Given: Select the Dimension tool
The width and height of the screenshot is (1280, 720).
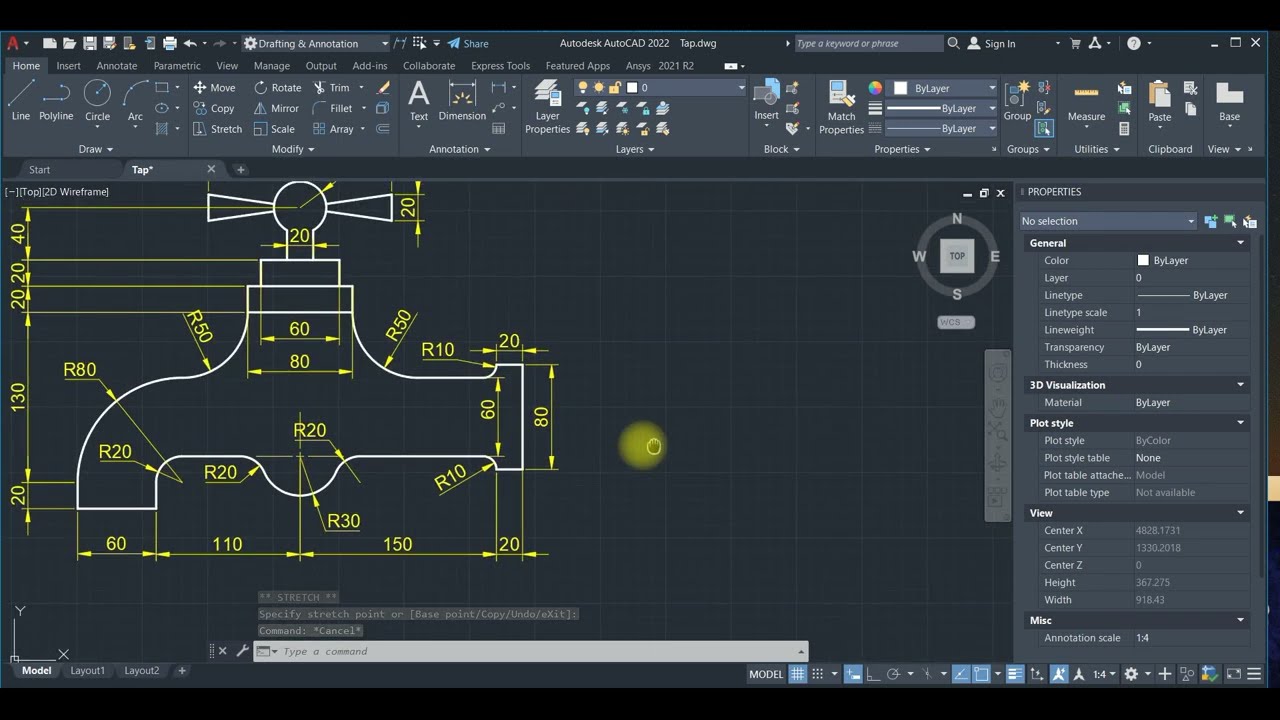Looking at the screenshot, I should [x=462, y=101].
